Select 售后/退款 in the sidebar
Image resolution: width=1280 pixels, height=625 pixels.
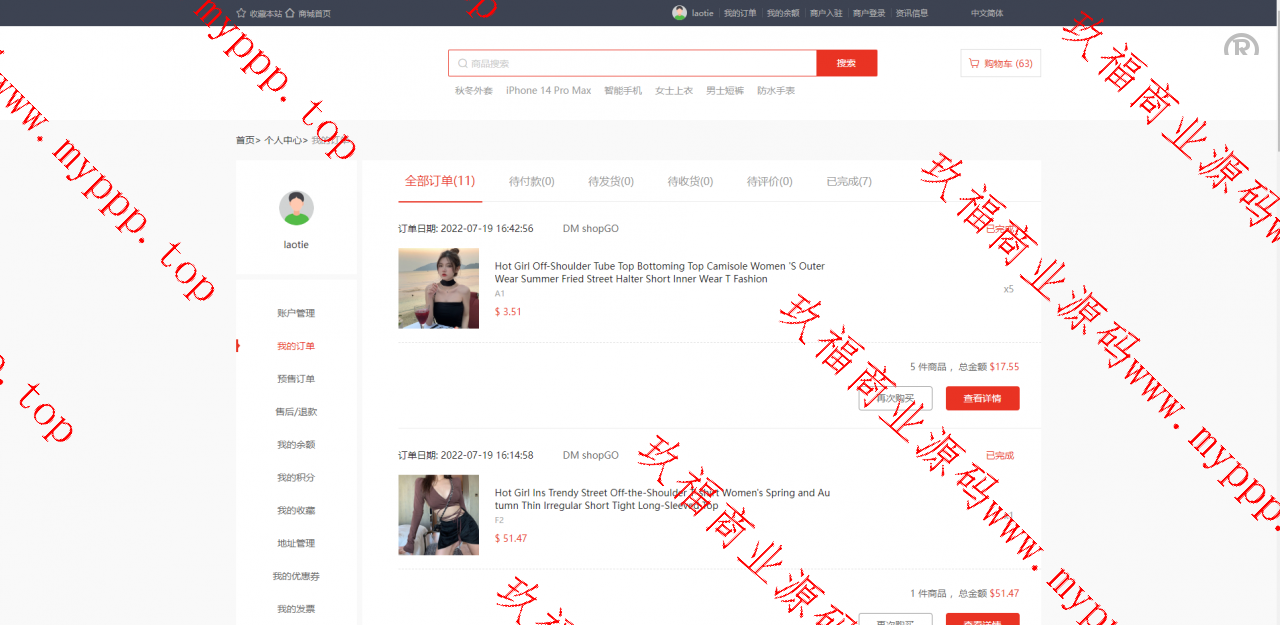[x=296, y=412]
